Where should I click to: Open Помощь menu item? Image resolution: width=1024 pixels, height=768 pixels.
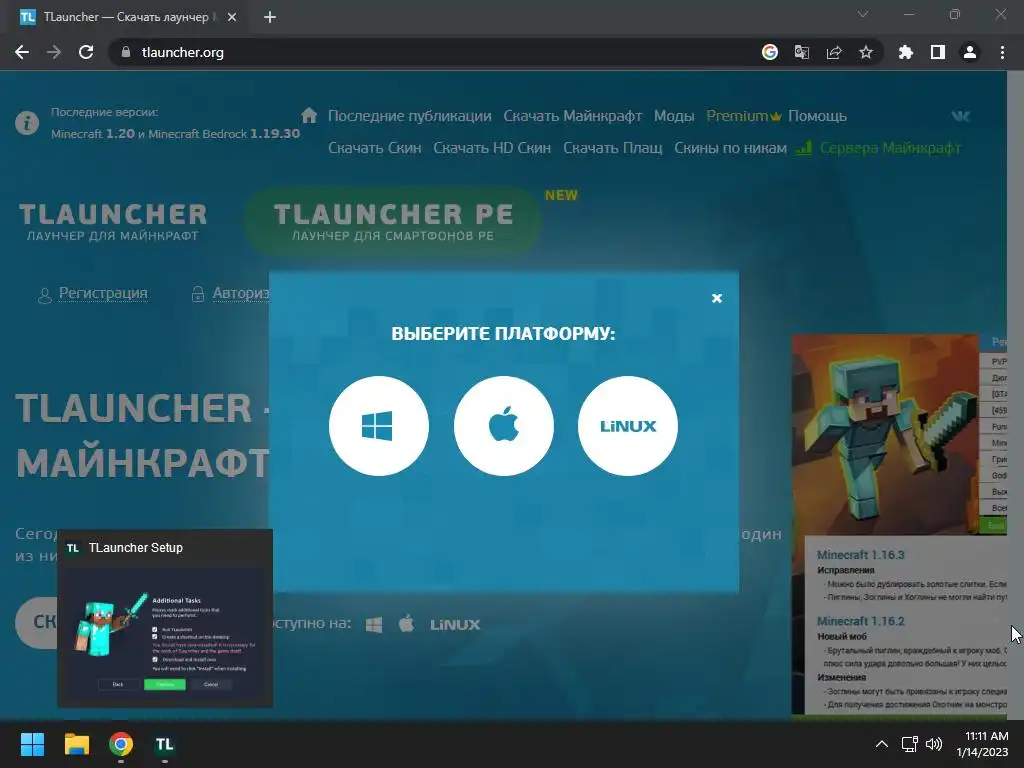click(817, 116)
